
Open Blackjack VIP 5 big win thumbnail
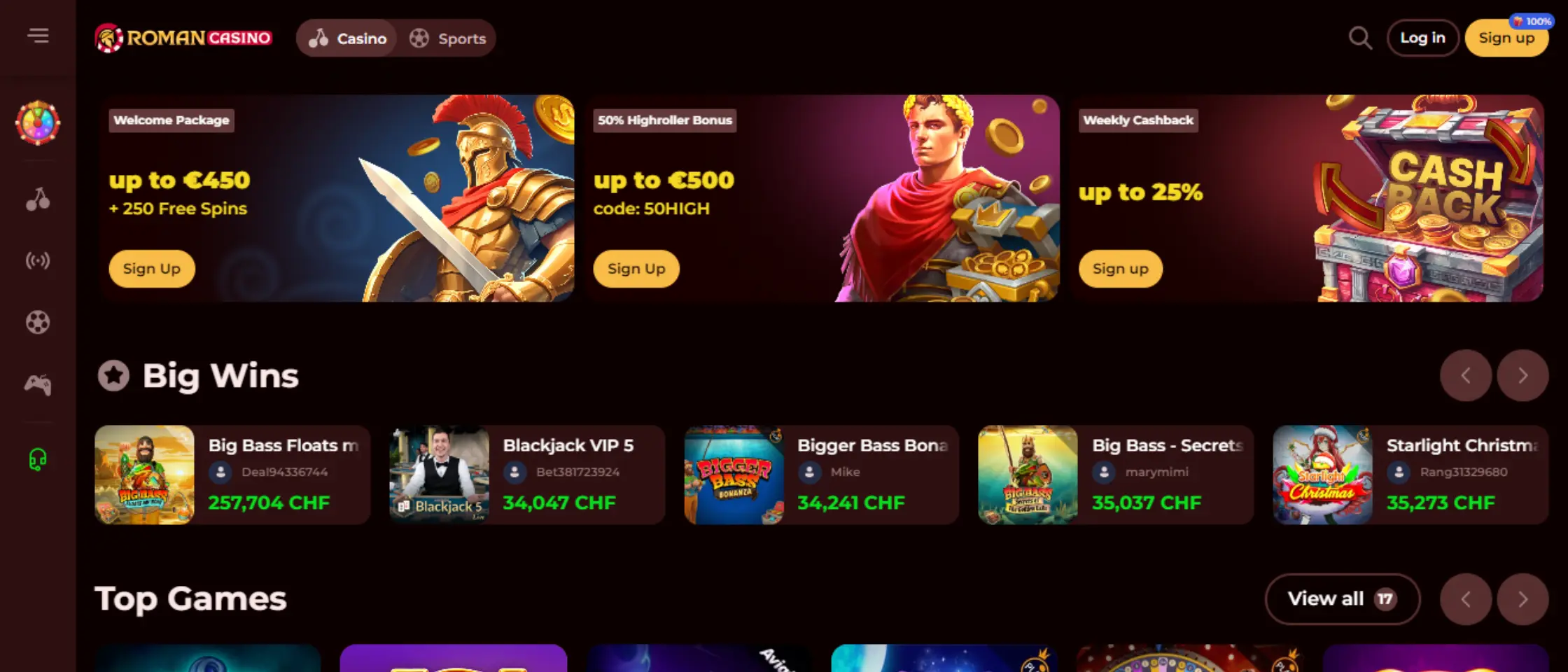(439, 475)
